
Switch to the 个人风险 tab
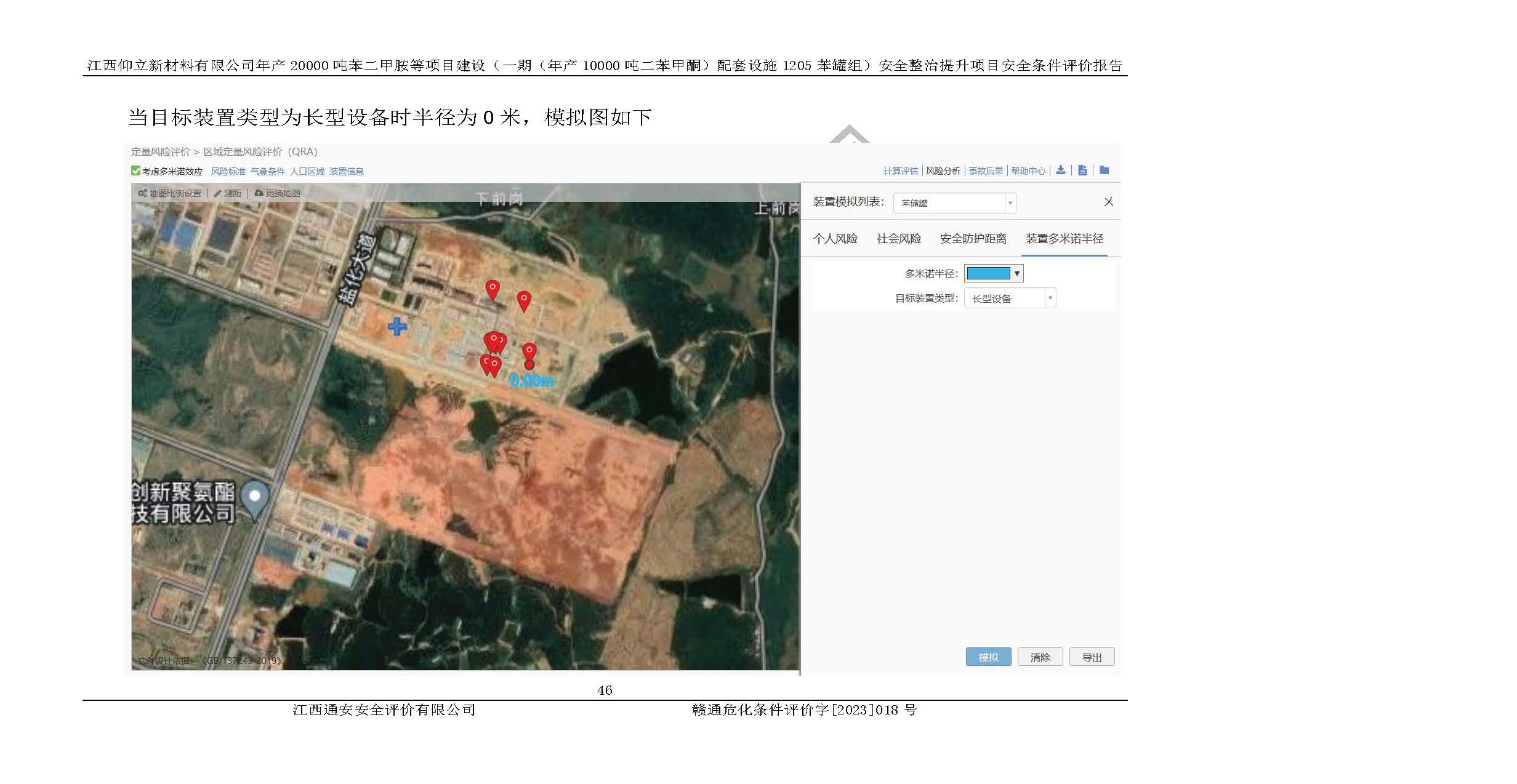[835, 239]
